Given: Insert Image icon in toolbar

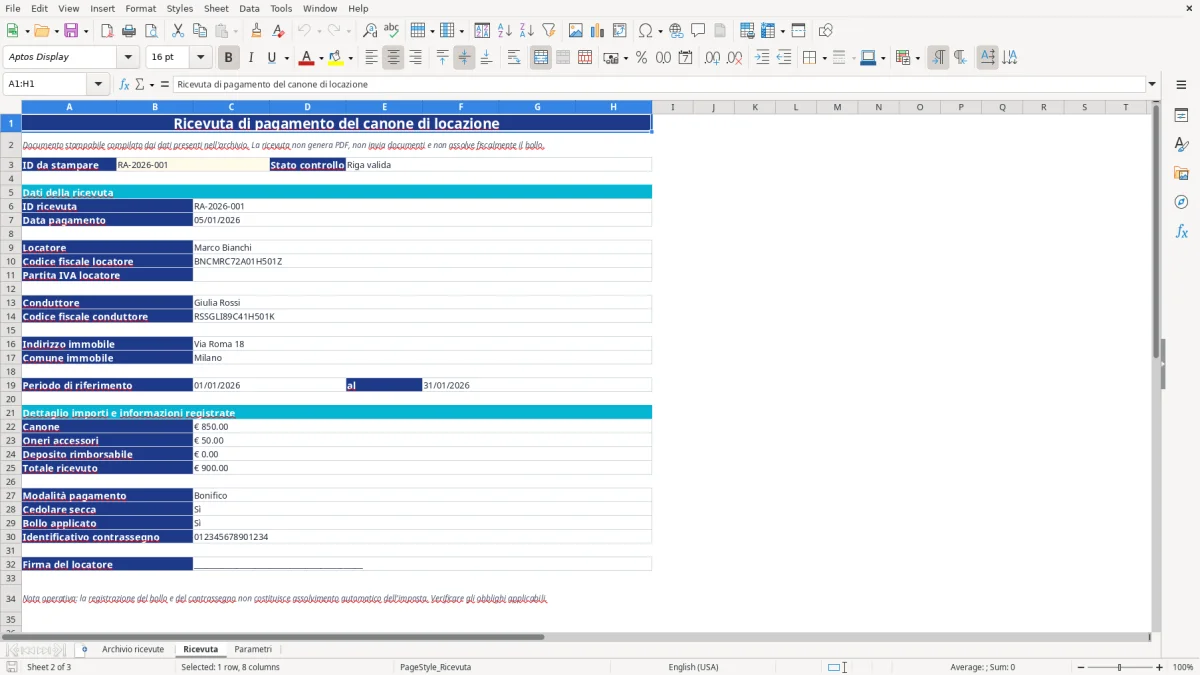Looking at the screenshot, I should click(x=575, y=31).
